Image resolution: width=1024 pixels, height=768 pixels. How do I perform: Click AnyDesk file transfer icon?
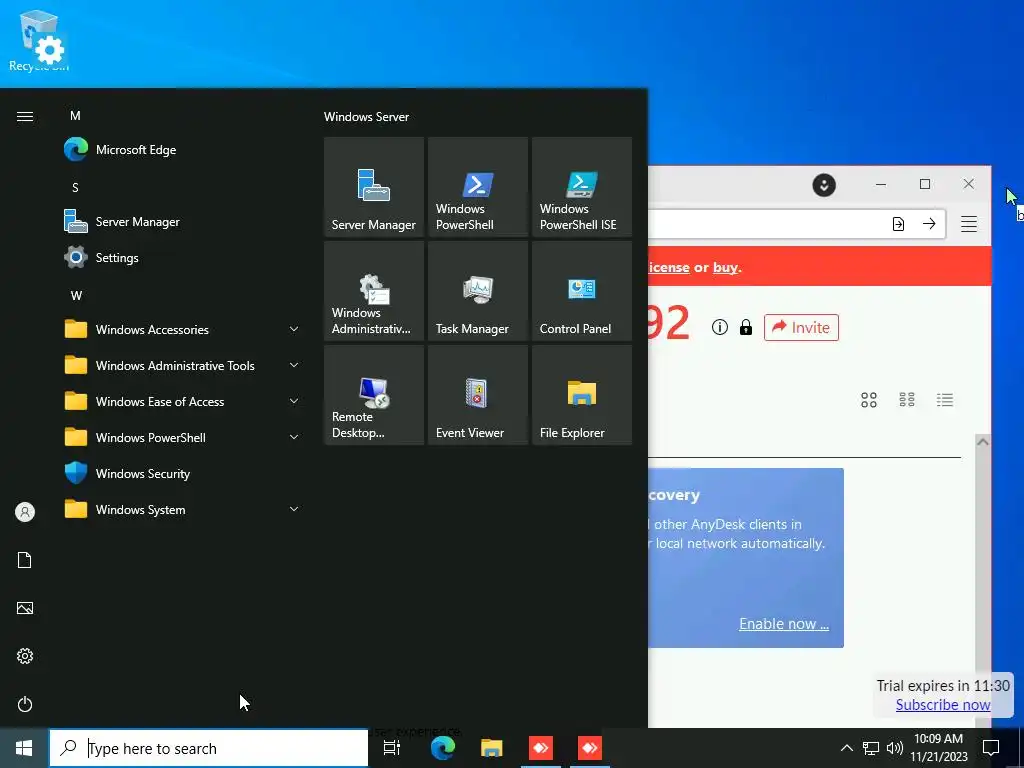coord(899,224)
